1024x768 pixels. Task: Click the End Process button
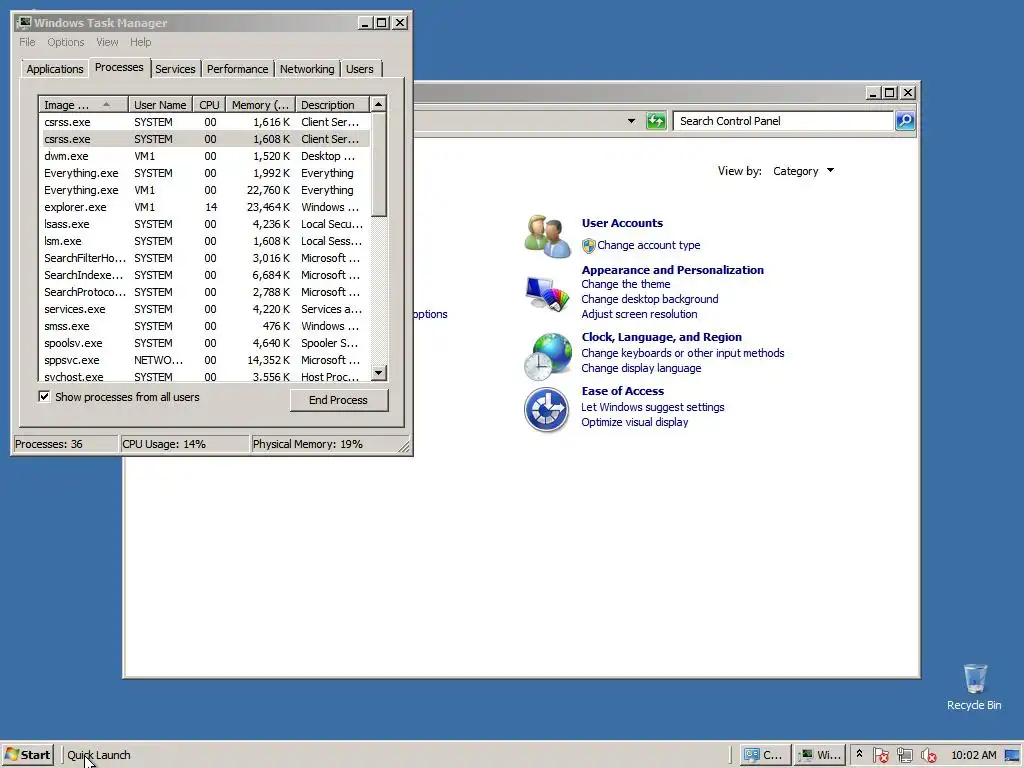tap(338, 400)
